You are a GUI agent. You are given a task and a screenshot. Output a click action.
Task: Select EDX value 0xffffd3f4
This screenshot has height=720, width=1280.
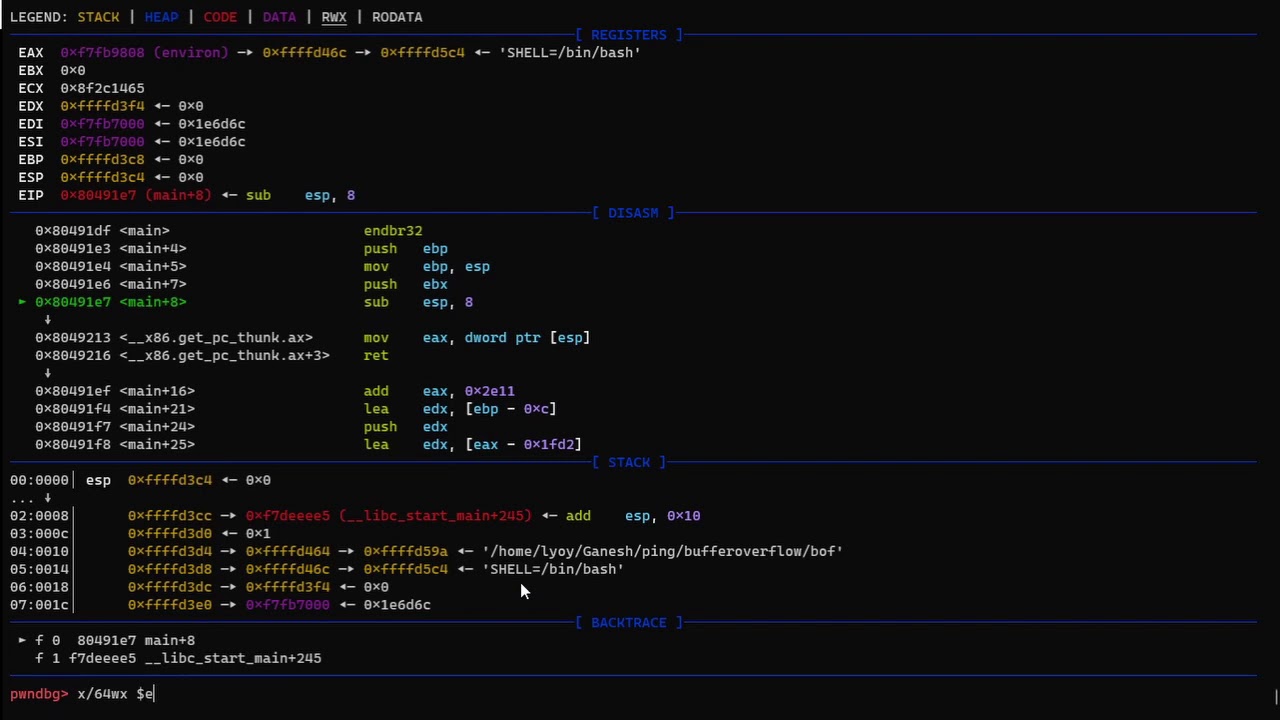point(102,106)
